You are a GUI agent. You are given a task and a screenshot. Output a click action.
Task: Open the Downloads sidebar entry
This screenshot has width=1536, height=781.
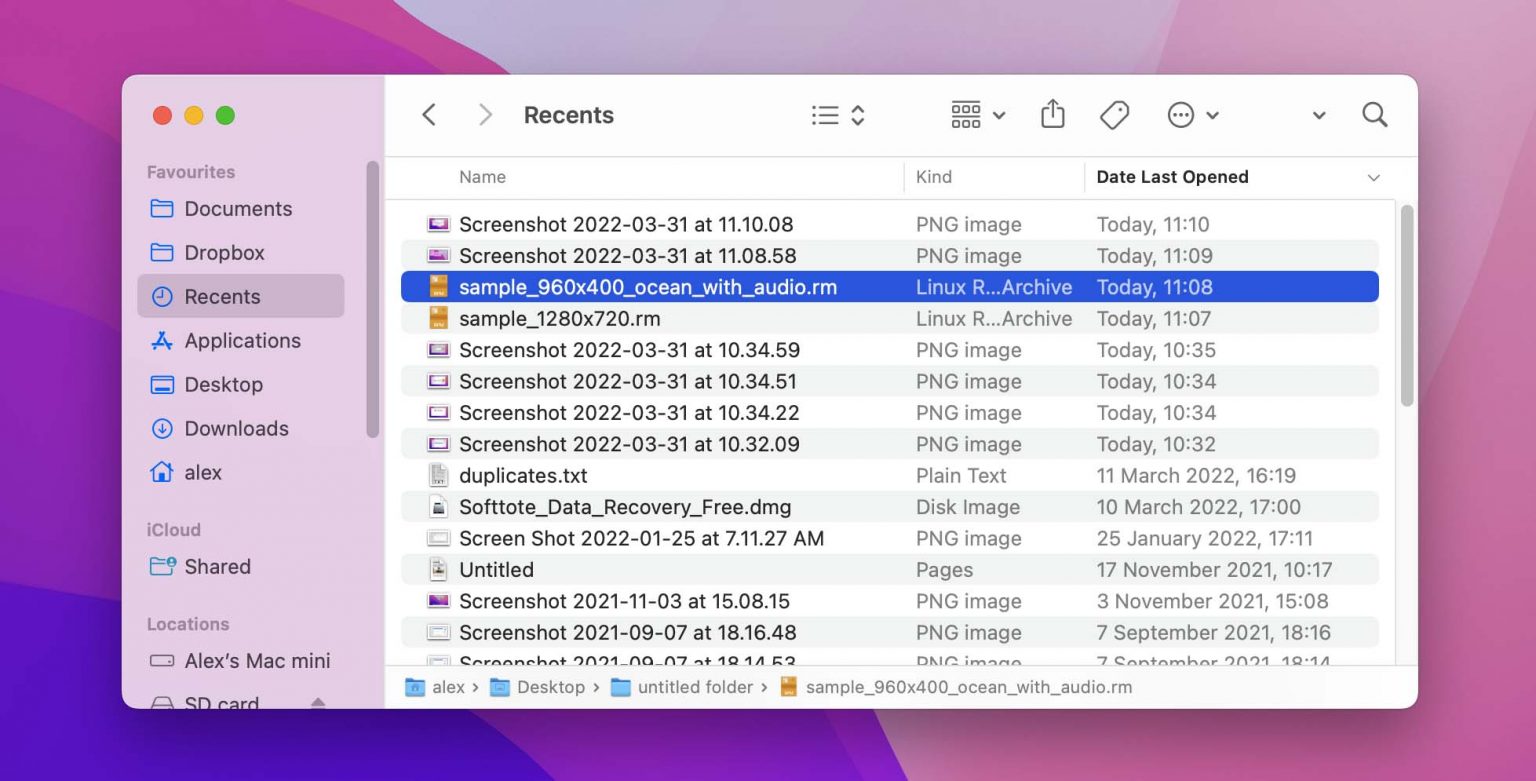pyautogui.click(x=235, y=428)
